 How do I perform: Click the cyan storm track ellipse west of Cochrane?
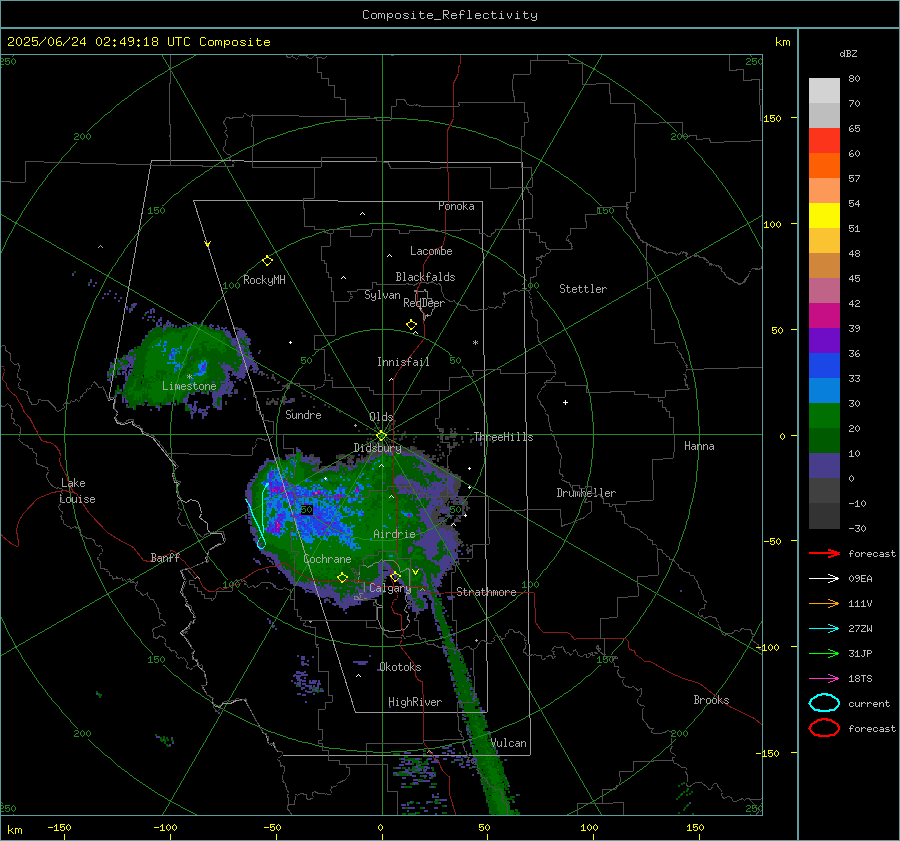tap(261, 542)
